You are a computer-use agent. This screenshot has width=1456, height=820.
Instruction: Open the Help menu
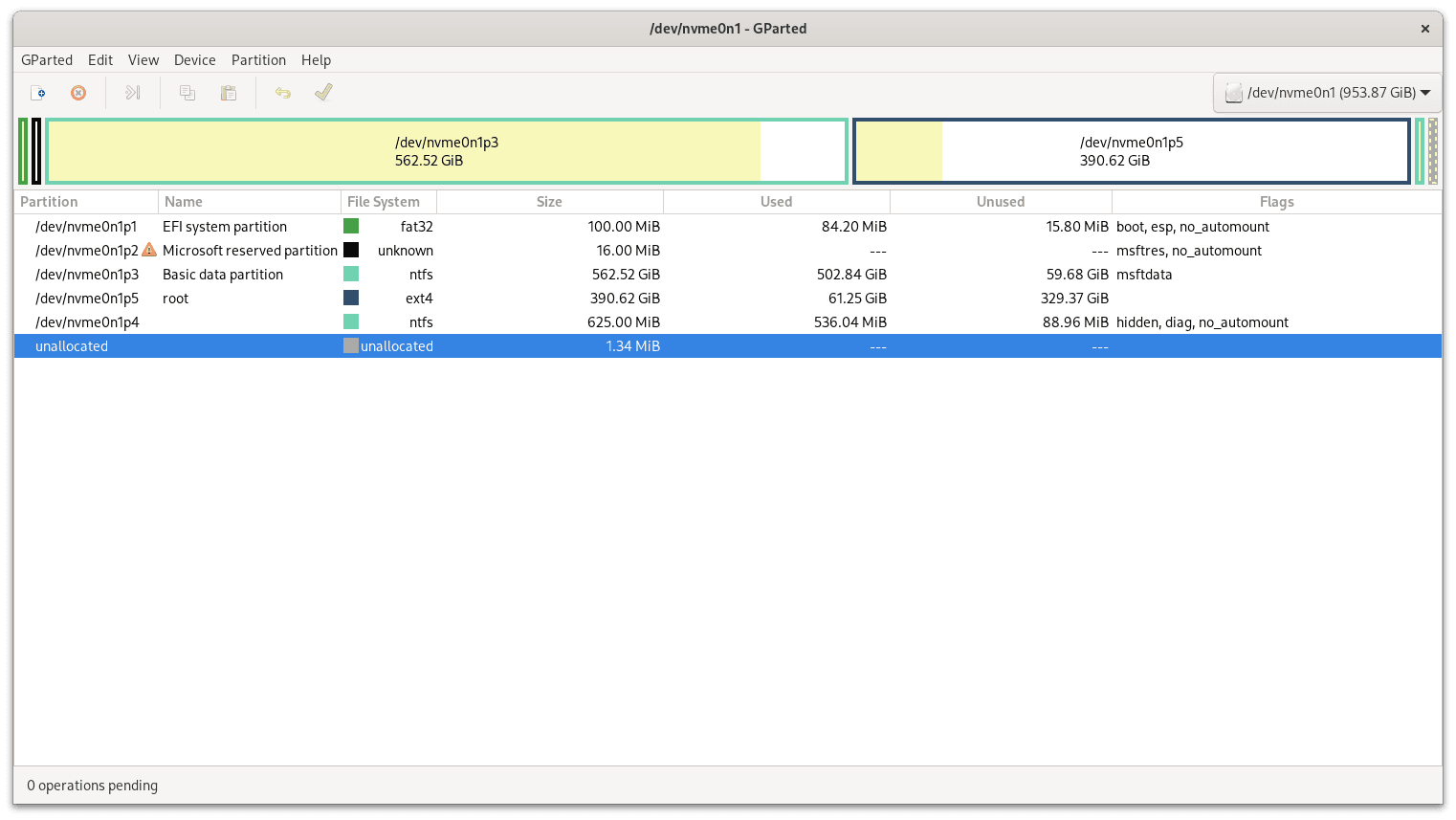pyautogui.click(x=316, y=59)
